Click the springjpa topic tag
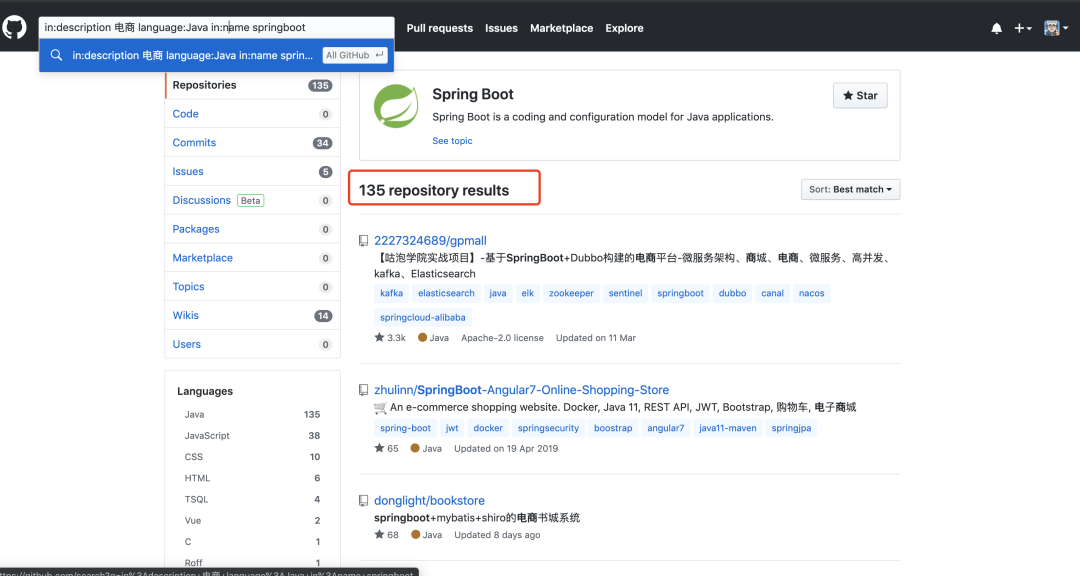Image resolution: width=1080 pixels, height=576 pixels. coord(791,428)
